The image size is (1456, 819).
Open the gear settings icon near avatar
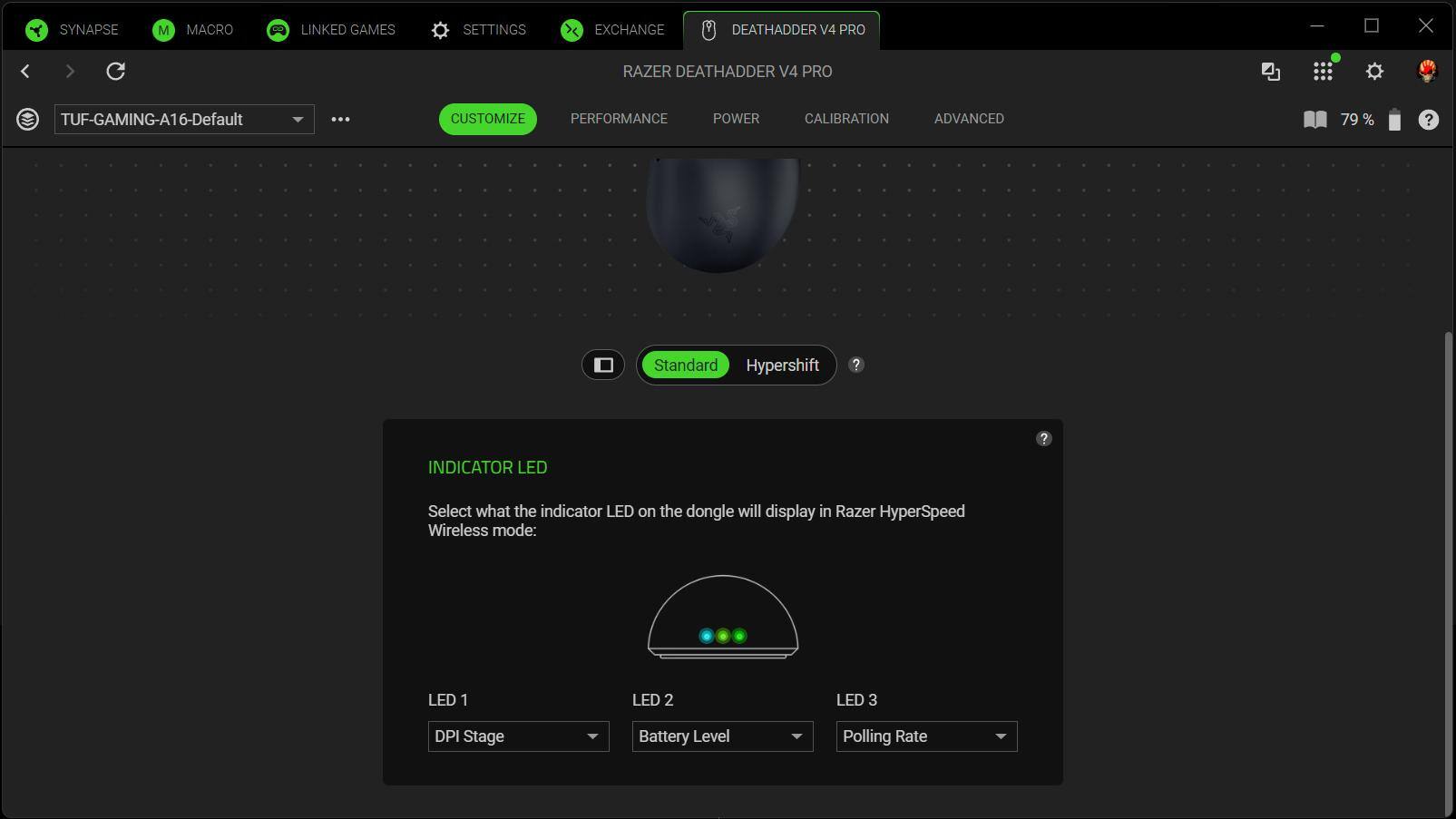pos(1374,72)
